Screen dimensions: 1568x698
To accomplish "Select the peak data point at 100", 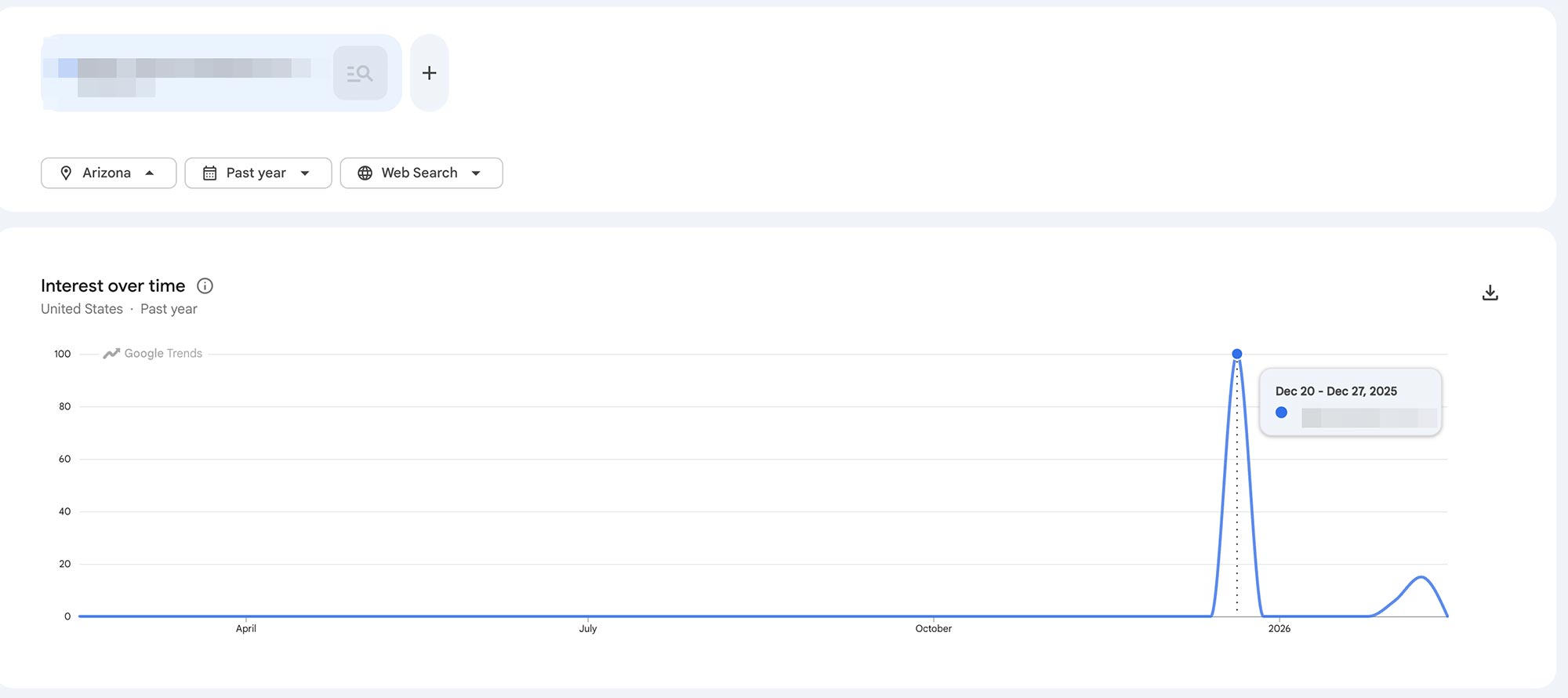I will (1237, 354).
